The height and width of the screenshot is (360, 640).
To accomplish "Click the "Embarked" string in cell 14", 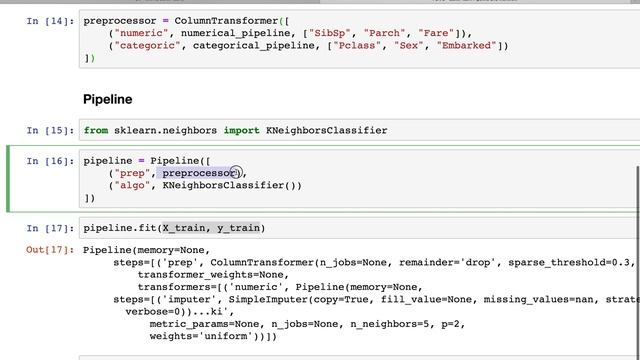I will point(467,45).
